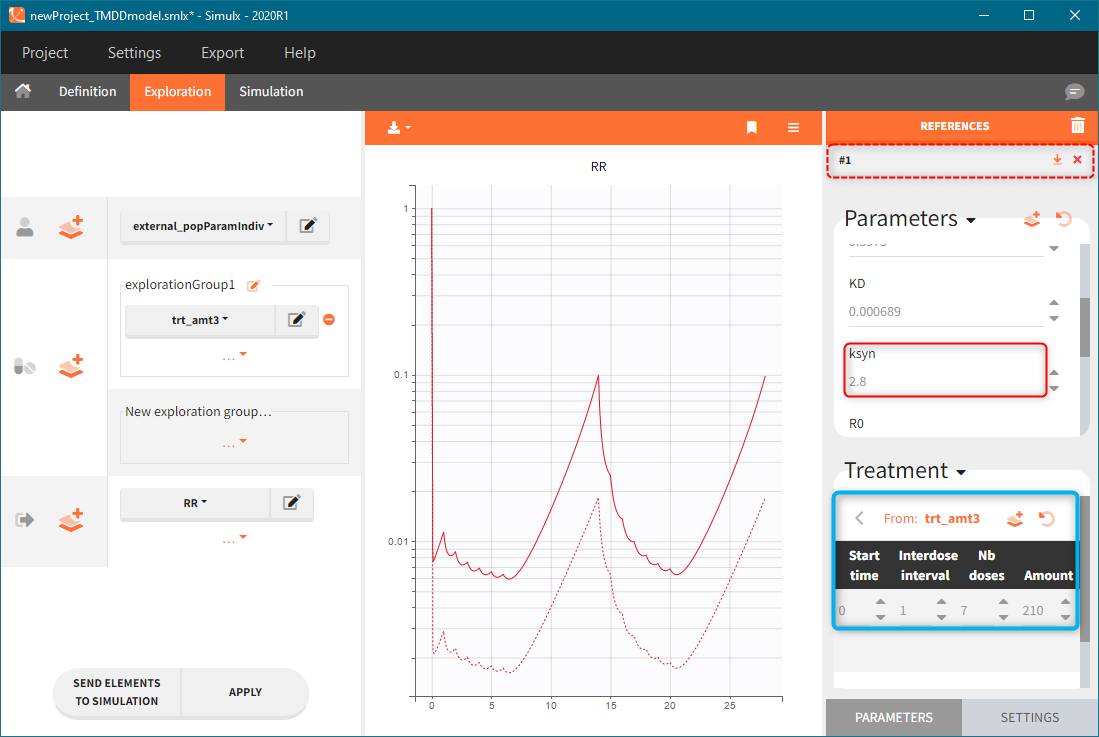Viewport: 1099px width, 737px height.
Task: Reset Treatment values with the undo icon
Action: tap(1046, 518)
